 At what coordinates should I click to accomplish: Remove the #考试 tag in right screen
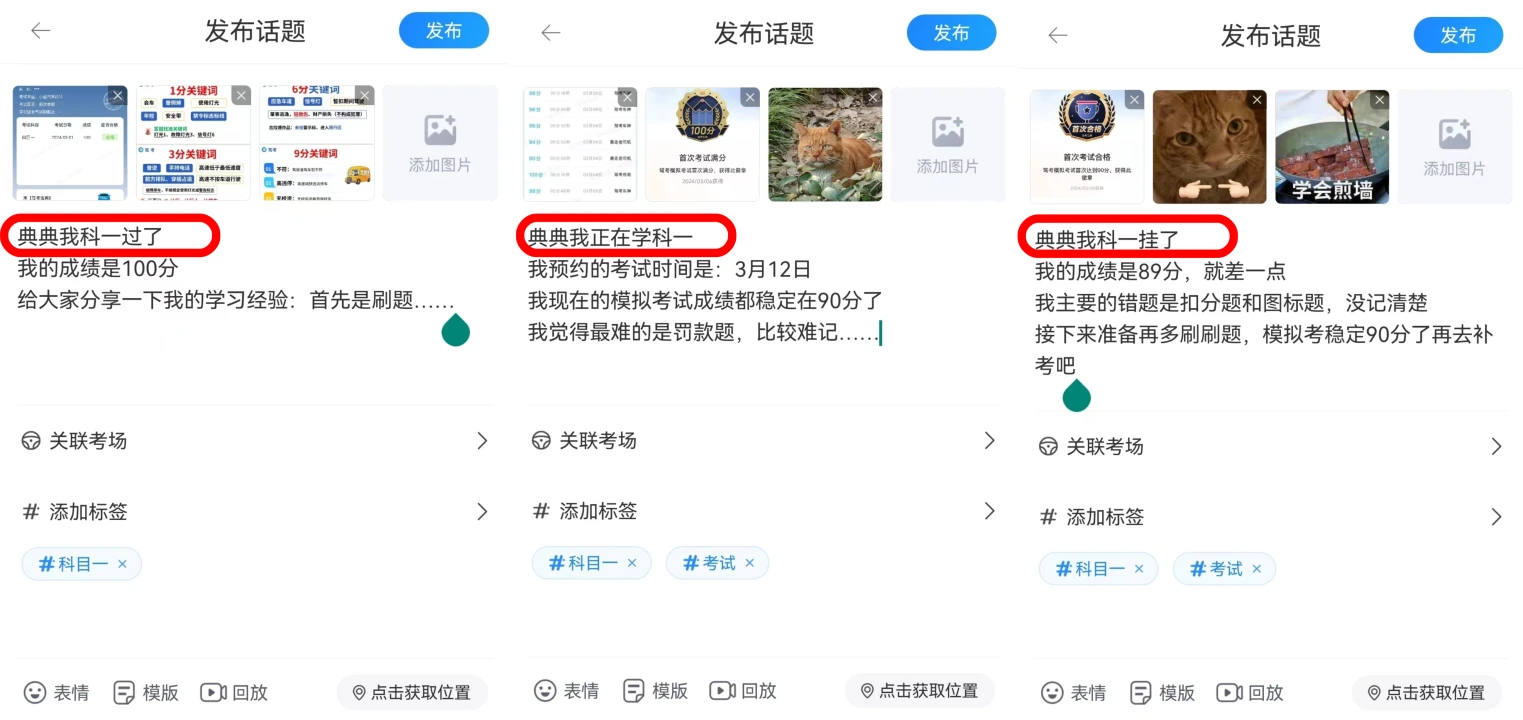(1256, 569)
